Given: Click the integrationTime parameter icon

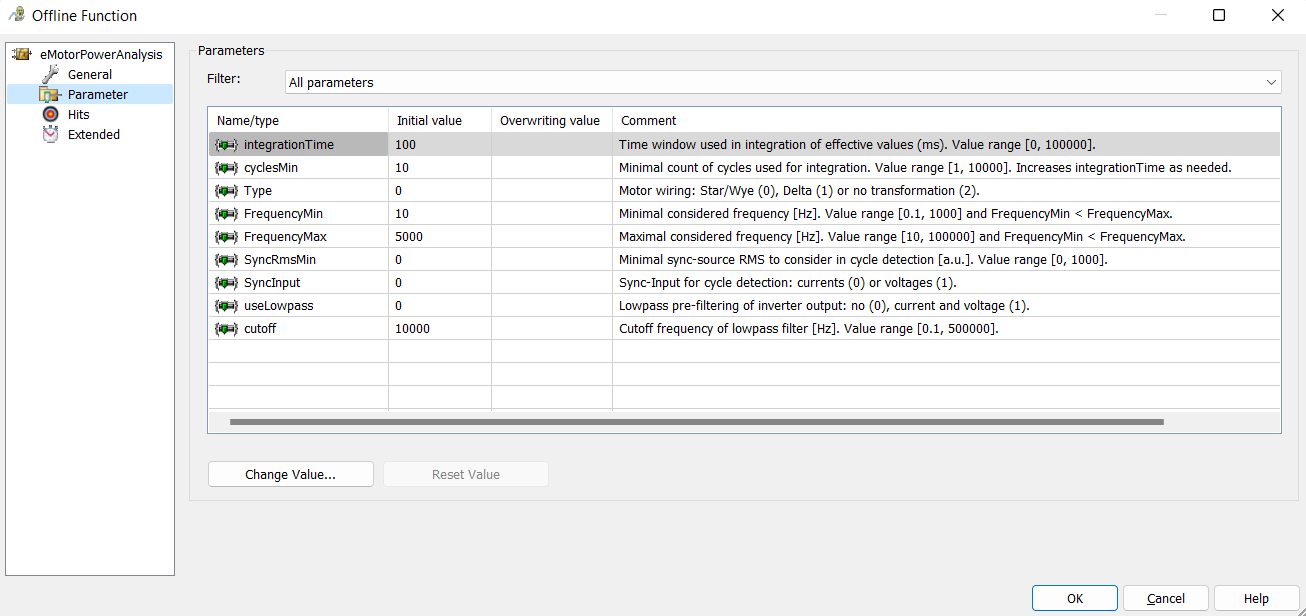Looking at the screenshot, I should 226,145.
